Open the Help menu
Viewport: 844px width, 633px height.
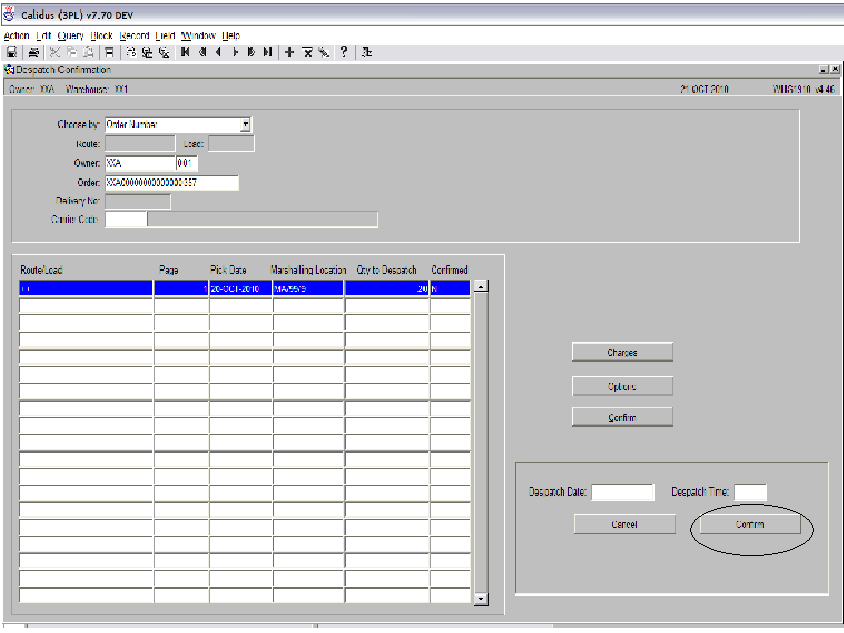[231, 36]
